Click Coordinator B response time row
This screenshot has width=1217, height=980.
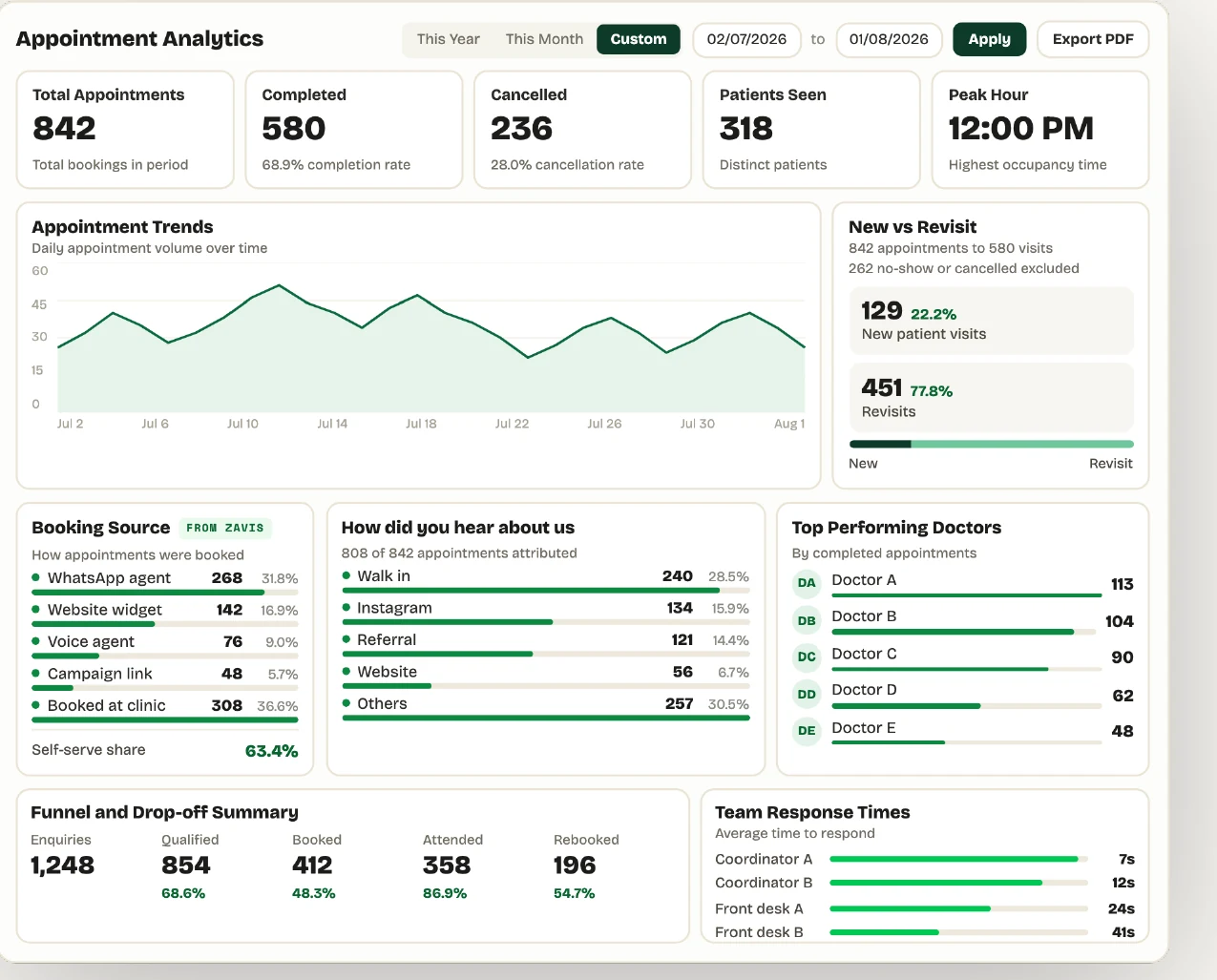tap(925, 883)
